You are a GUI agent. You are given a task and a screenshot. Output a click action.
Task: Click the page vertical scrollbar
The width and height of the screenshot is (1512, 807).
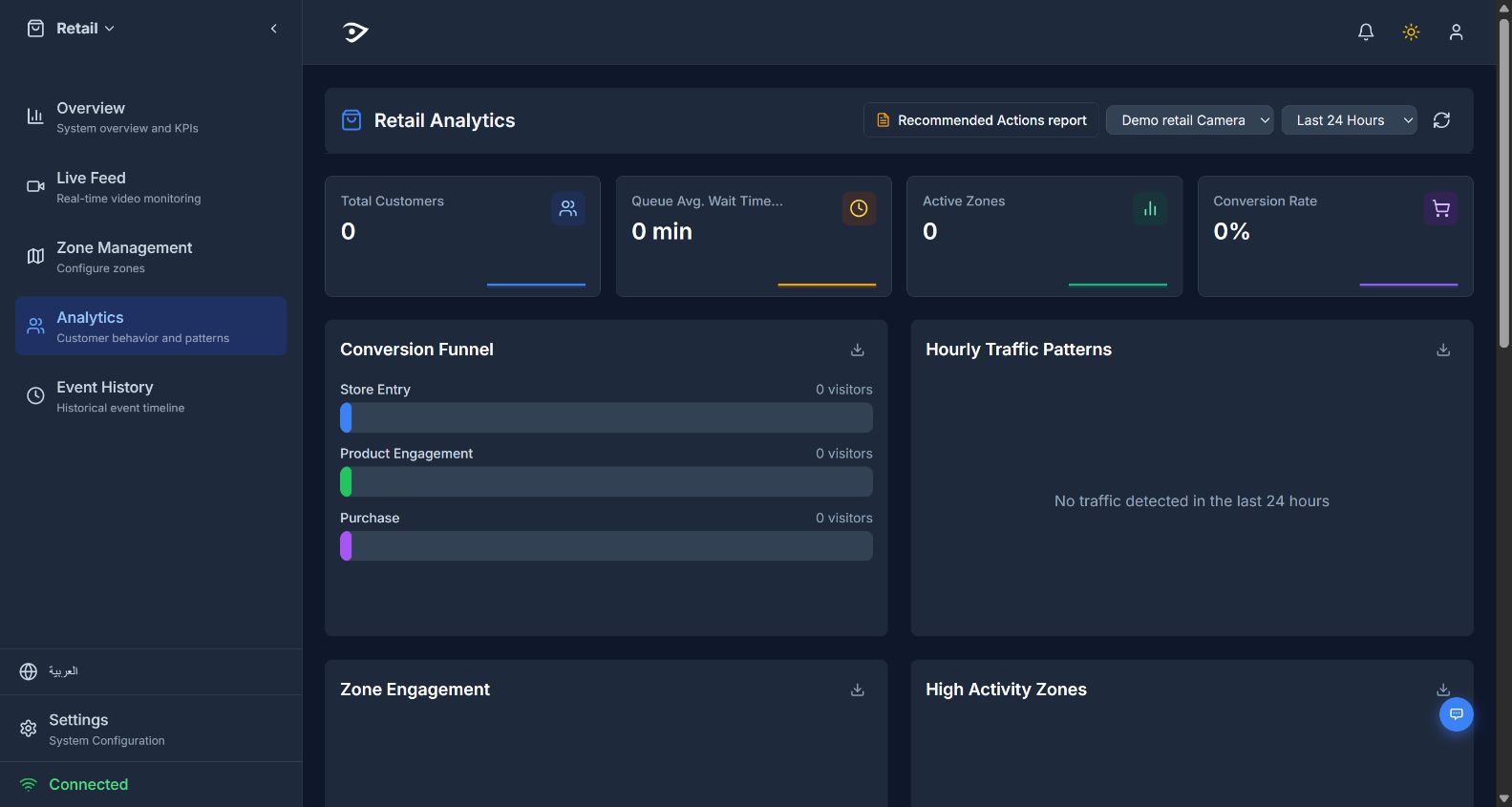click(1504, 181)
